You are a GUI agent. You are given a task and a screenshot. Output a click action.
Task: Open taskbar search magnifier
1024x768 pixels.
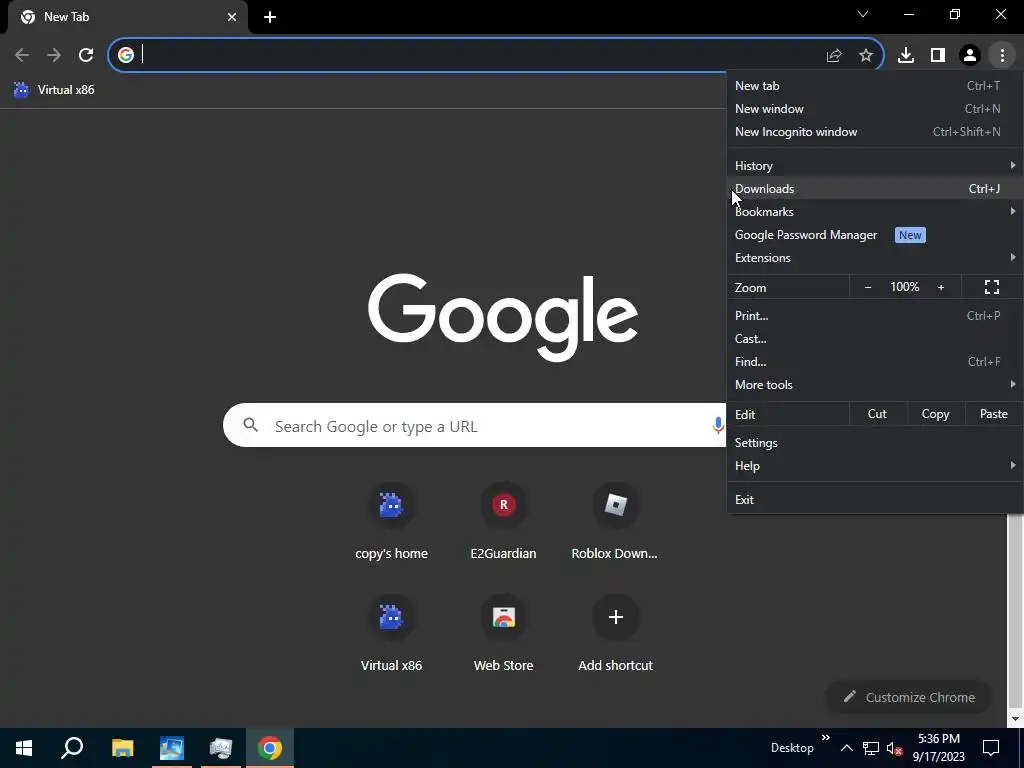(x=72, y=748)
